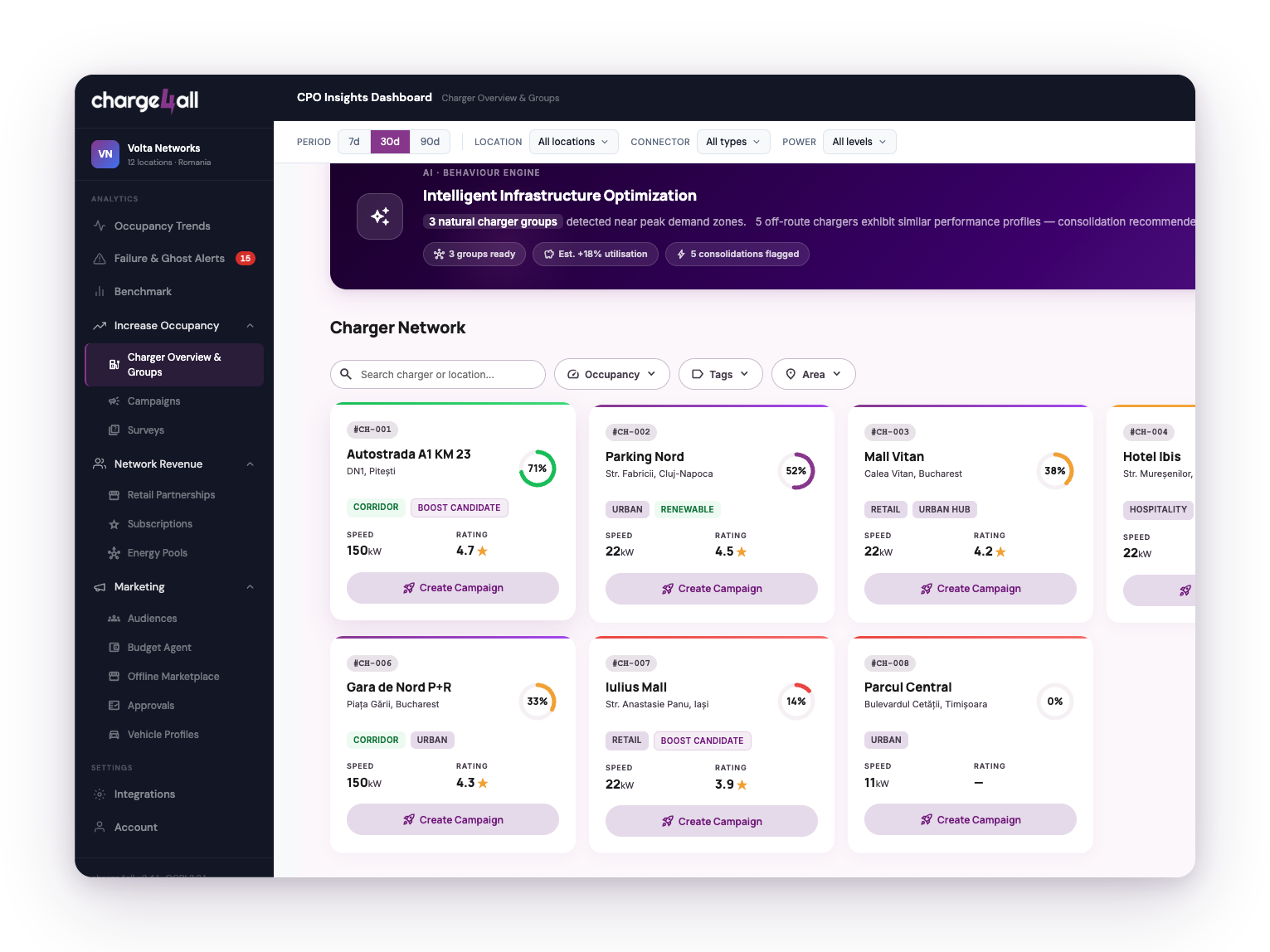
Task: Click the Audiences group icon
Action: pyautogui.click(x=114, y=619)
